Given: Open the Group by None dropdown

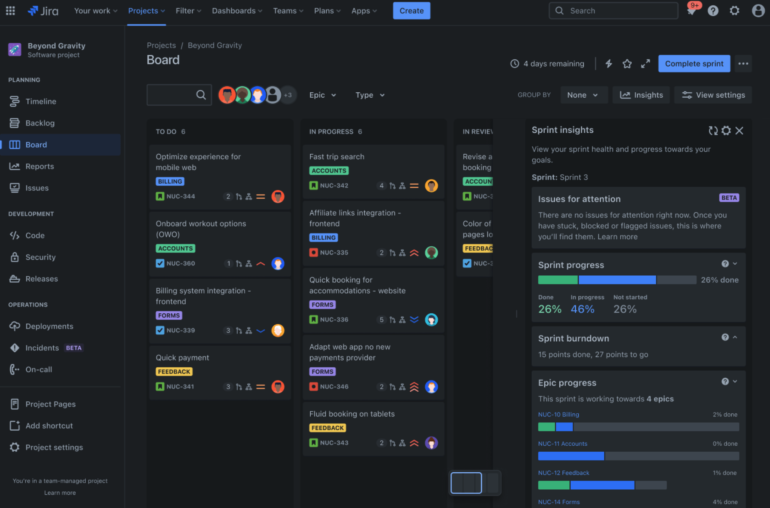Looking at the screenshot, I should click(583, 95).
